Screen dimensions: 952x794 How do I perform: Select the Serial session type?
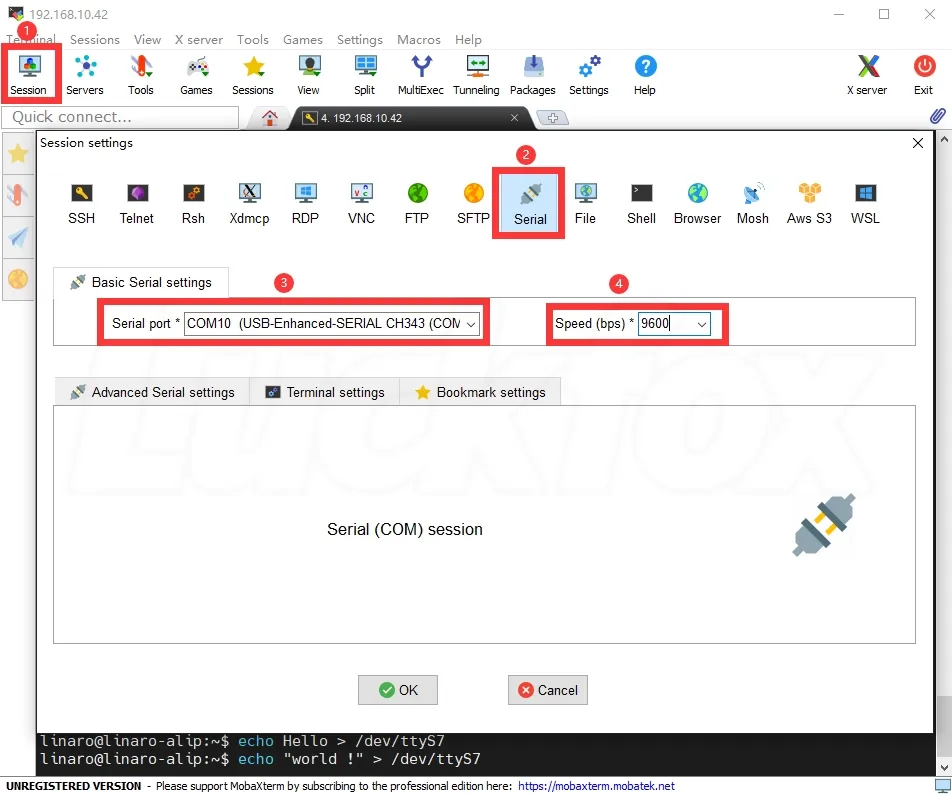click(x=530, y=203)
